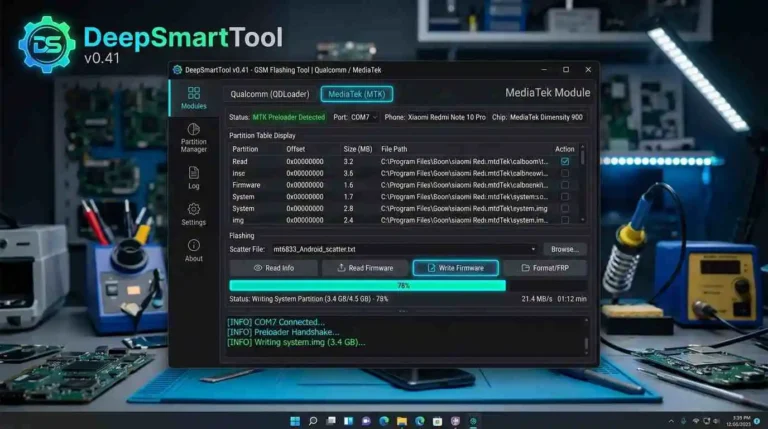The height and width of the screenshot is (429, 768).
Task: Click the File Path column header
Action: pos(394,149)
